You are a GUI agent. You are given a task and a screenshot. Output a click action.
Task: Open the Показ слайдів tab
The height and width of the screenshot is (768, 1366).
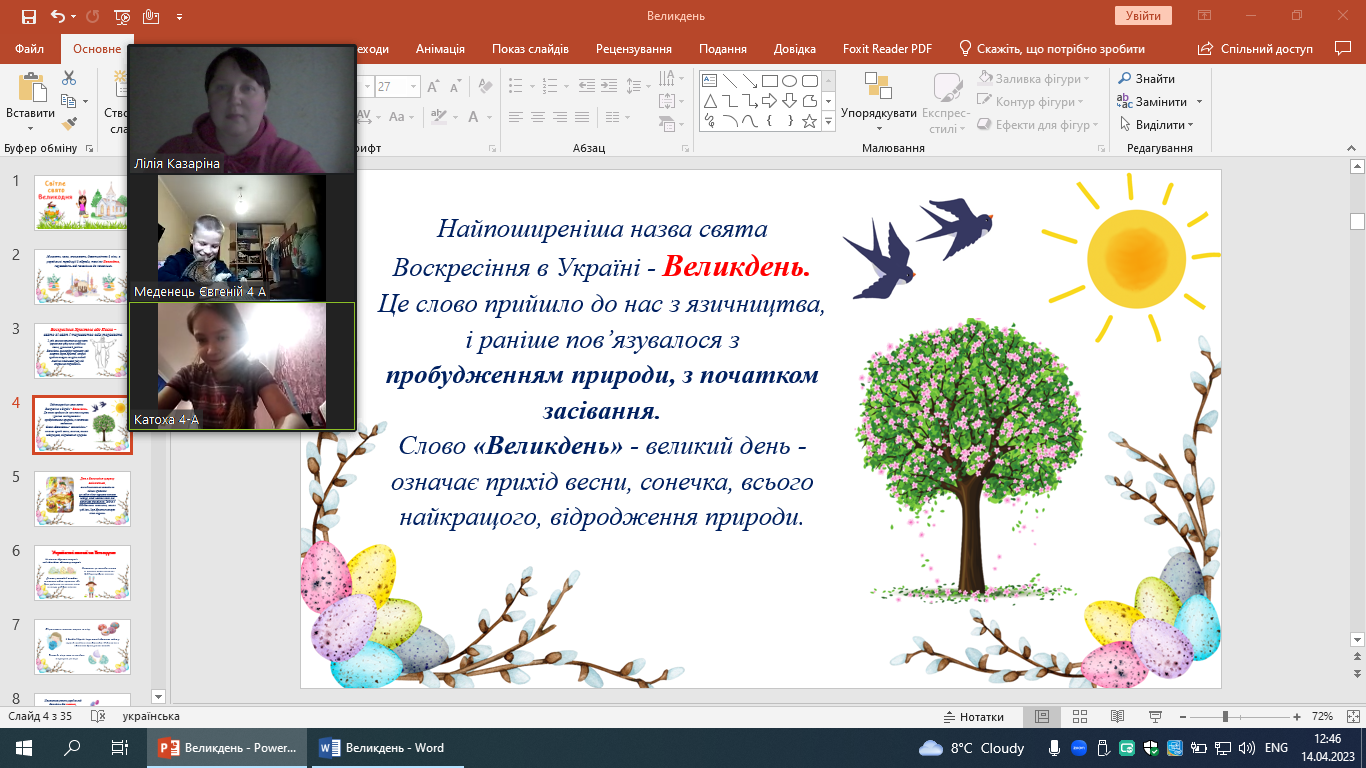(530, 49)
